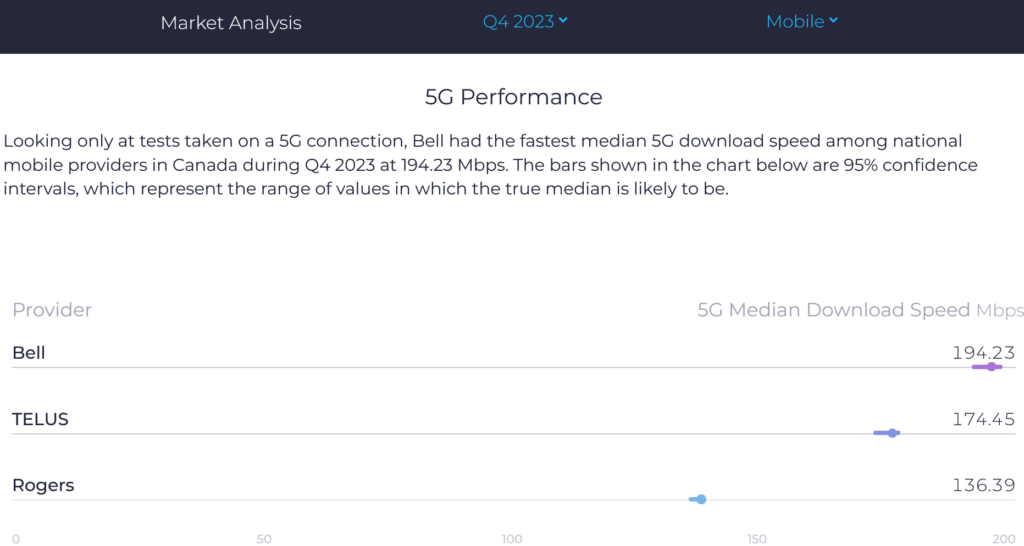Click the Market Analysis header title
This screenshot has height=546, width=1024.
[231, 22]
